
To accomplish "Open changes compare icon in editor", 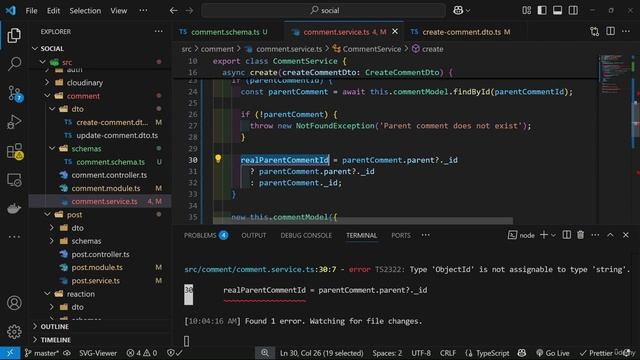I will 595,32.
